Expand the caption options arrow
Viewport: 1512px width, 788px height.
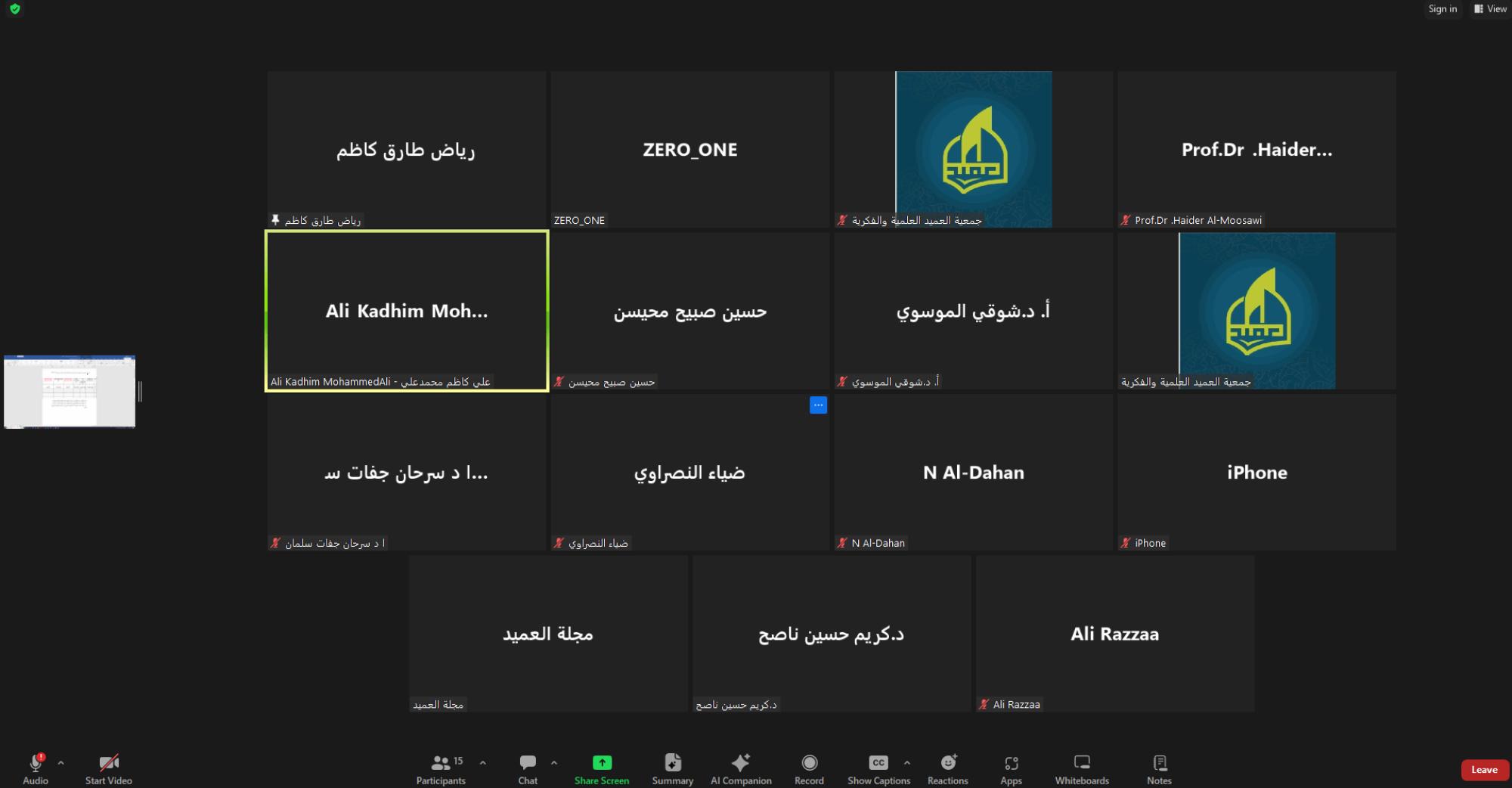[907, 762]
